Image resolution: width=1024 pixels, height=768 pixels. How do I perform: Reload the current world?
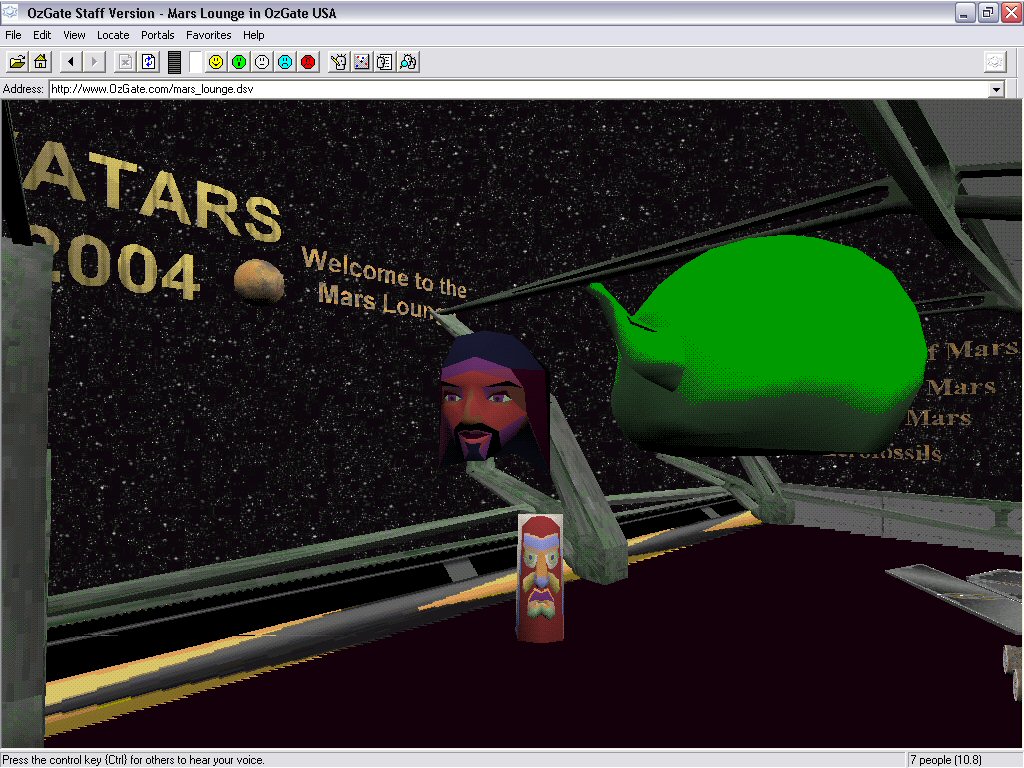149,62
